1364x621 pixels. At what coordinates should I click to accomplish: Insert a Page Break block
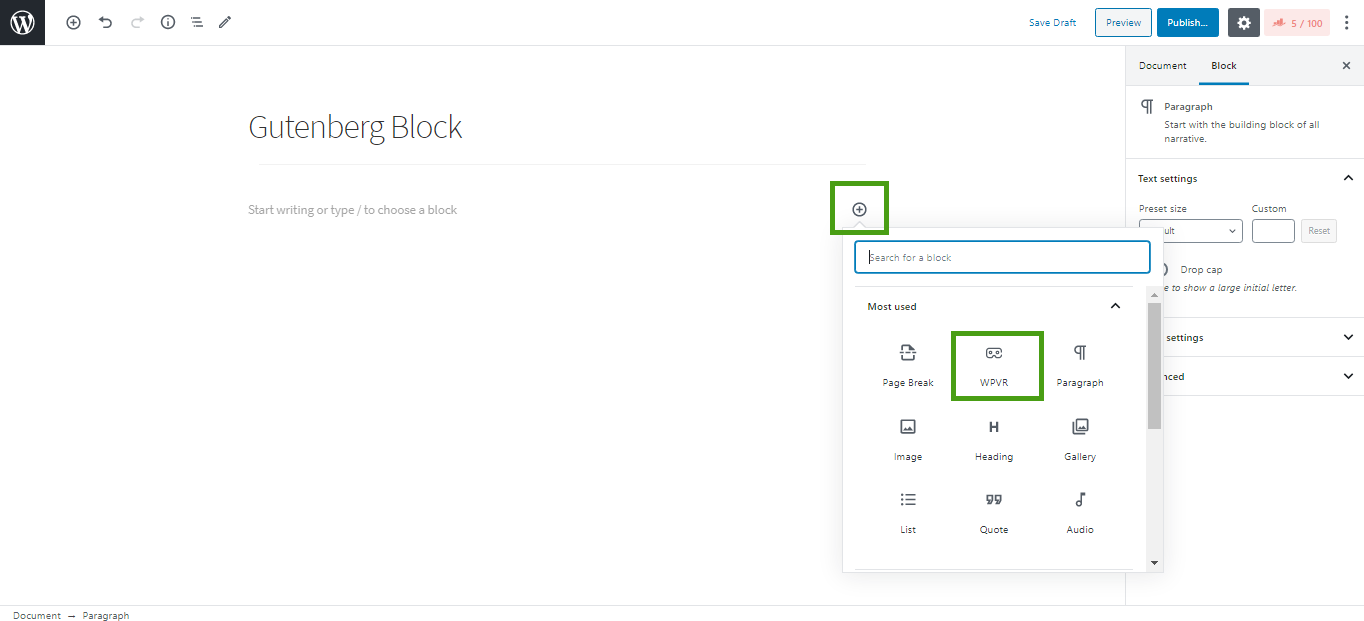coord(907,365)
